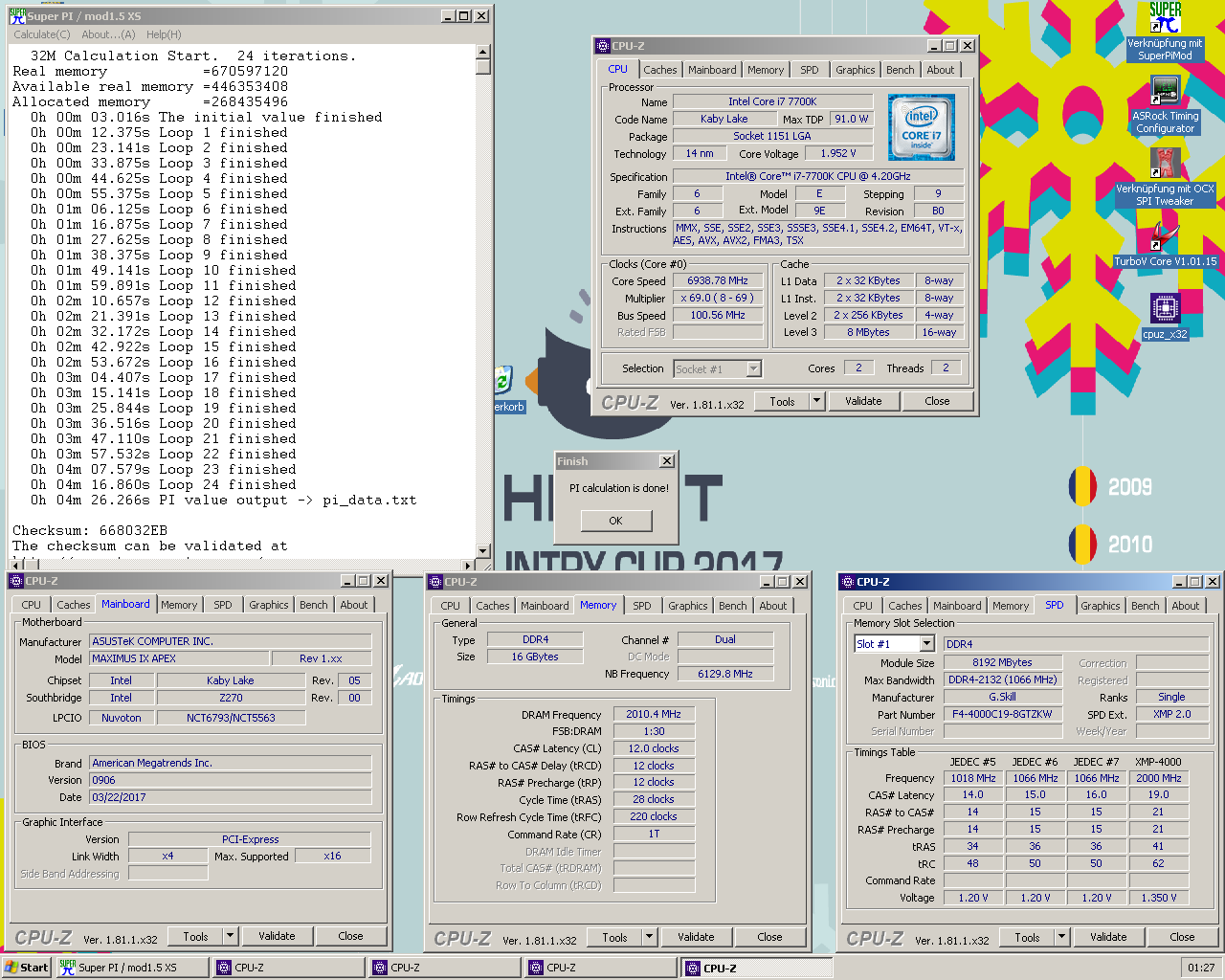Open the Help menu in Super PI
Image resolution: width=1225 pixels, height=980 pixels.
pos(164,34)
